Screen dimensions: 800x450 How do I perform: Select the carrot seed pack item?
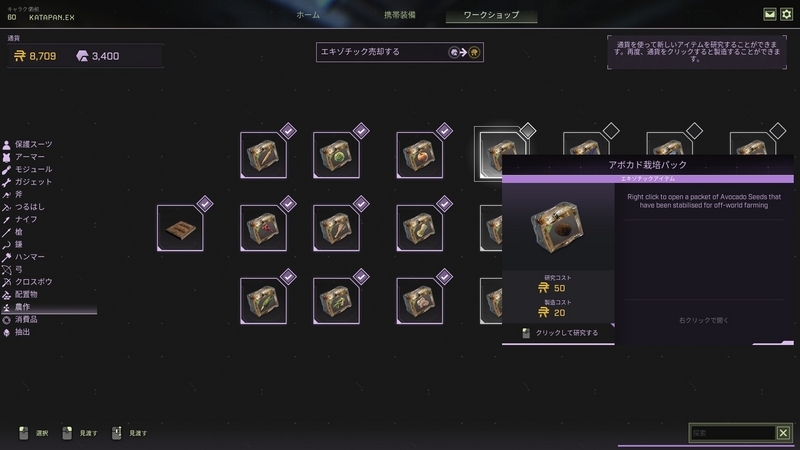click(x=263, y=155)
